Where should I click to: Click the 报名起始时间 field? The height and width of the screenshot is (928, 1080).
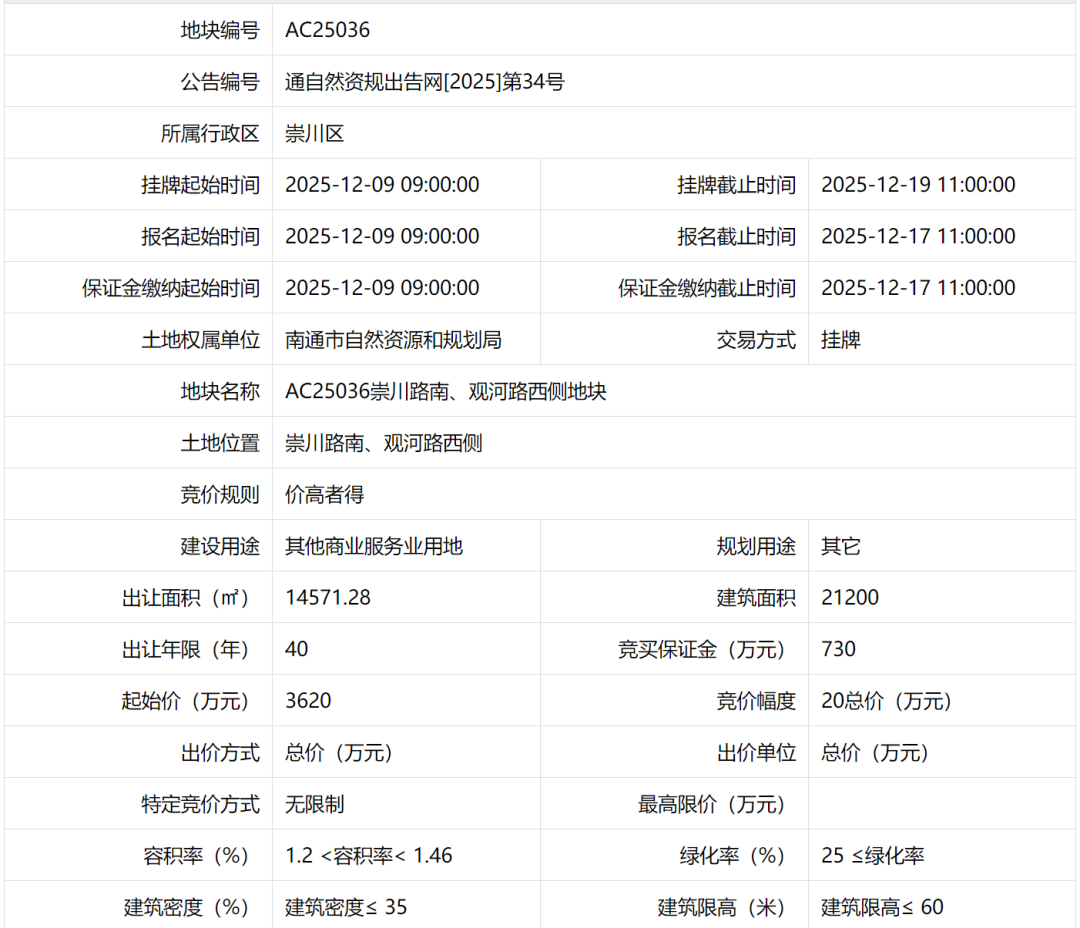381,236
